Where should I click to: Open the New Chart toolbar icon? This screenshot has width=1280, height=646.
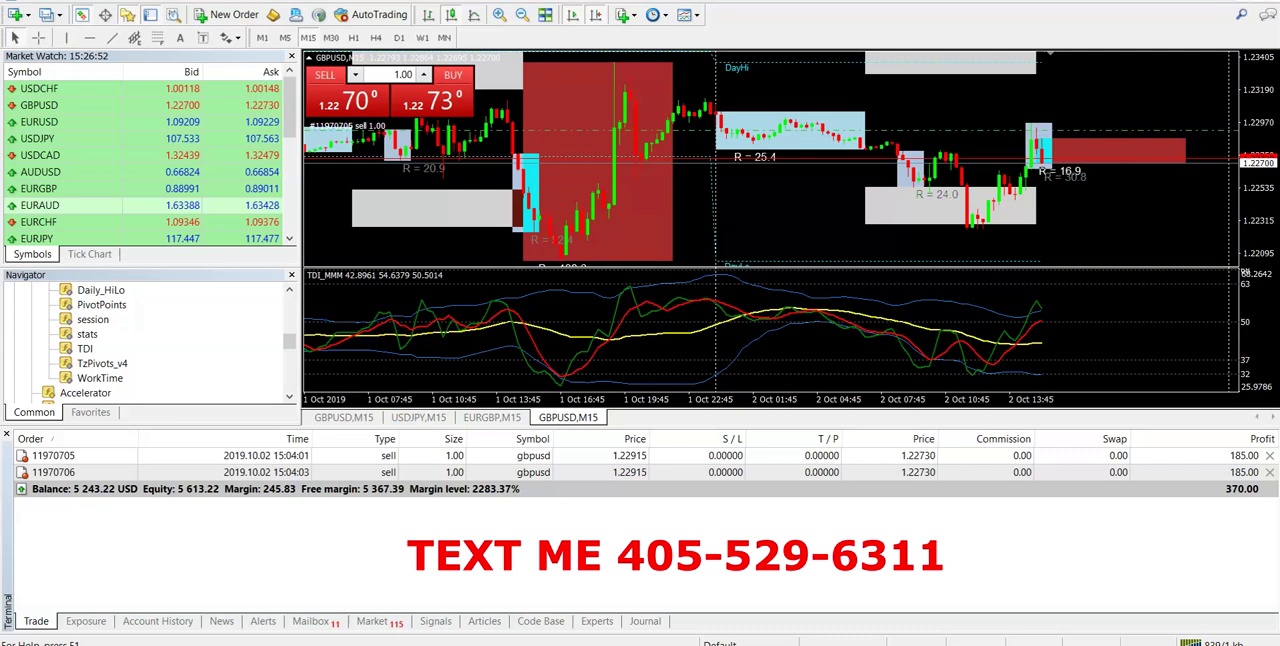[x=14, y=15]
